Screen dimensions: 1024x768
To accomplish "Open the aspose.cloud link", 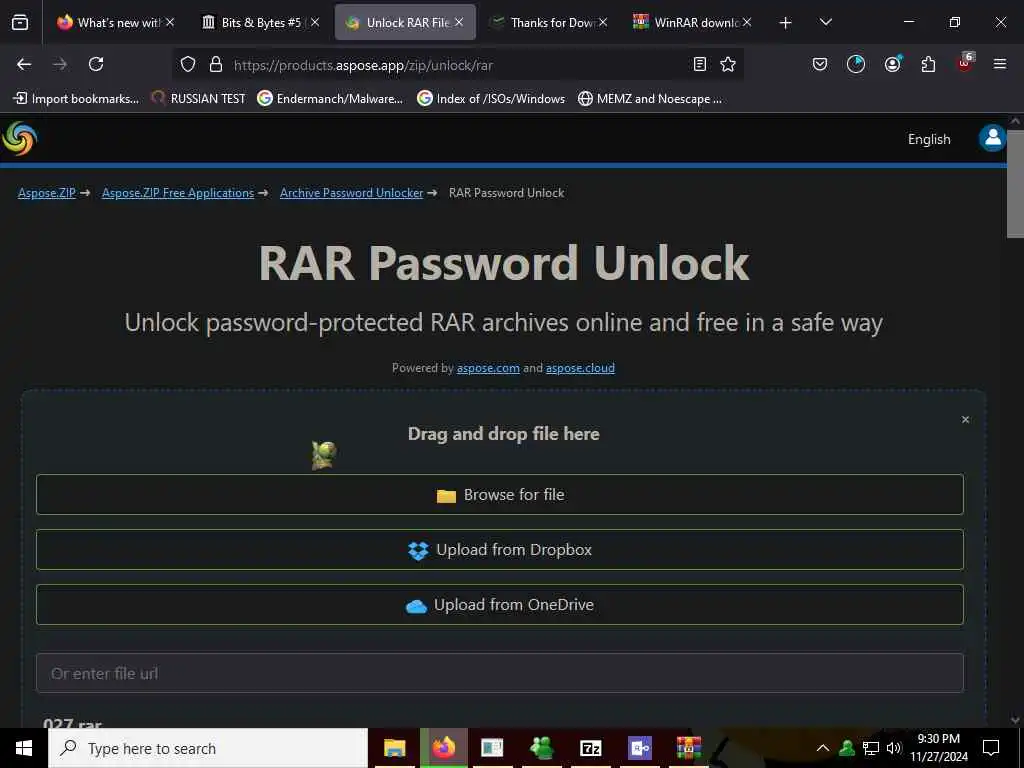I will (580, 368).
